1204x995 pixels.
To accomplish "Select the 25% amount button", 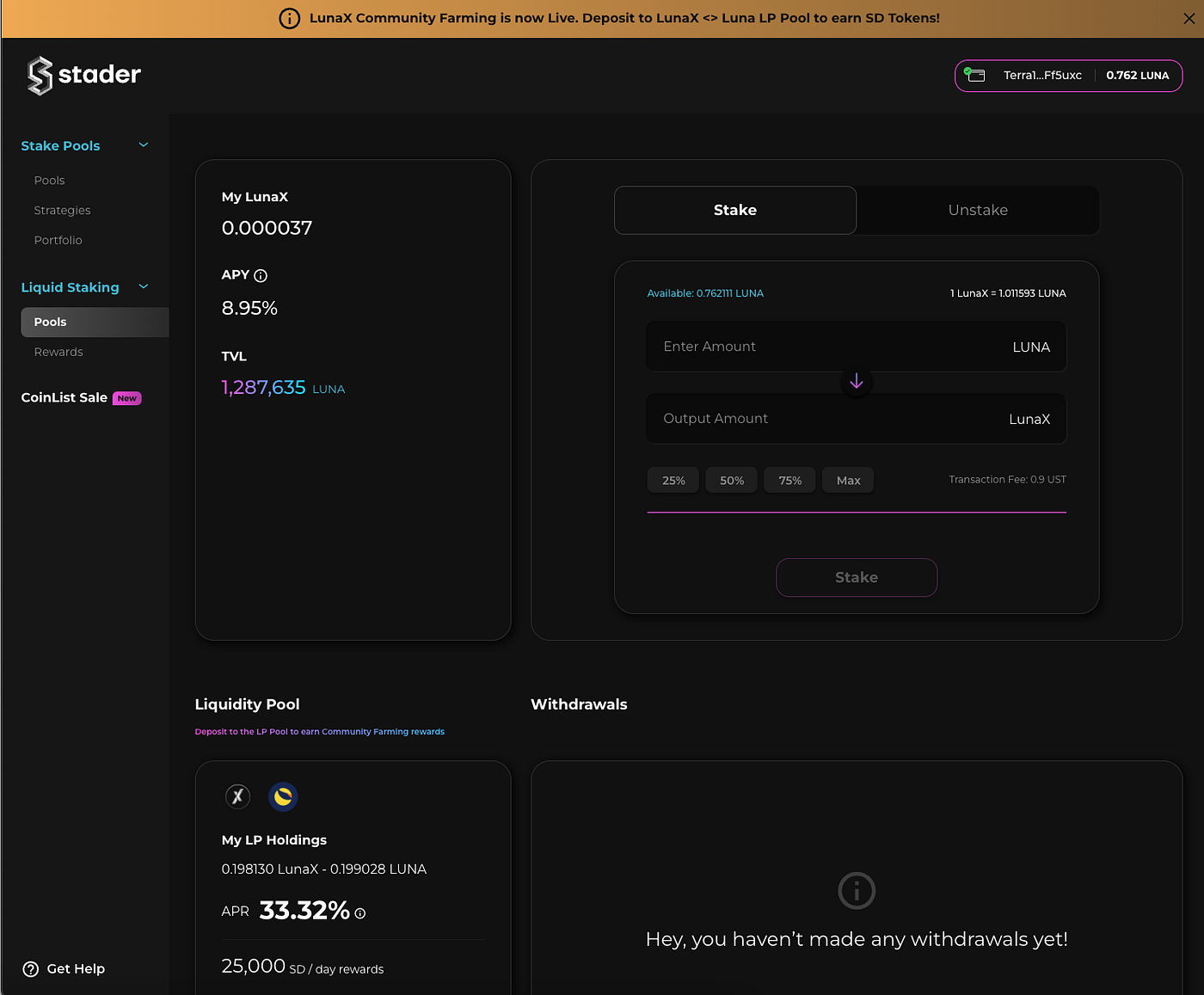I will pos(673,481).
